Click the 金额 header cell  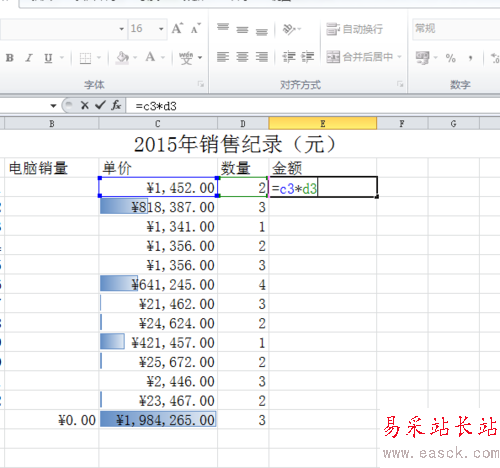coord(323,168)
